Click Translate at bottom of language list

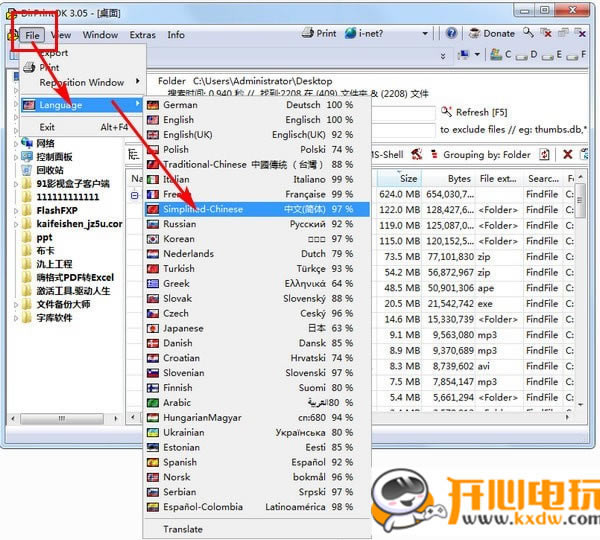pos(257,529)
